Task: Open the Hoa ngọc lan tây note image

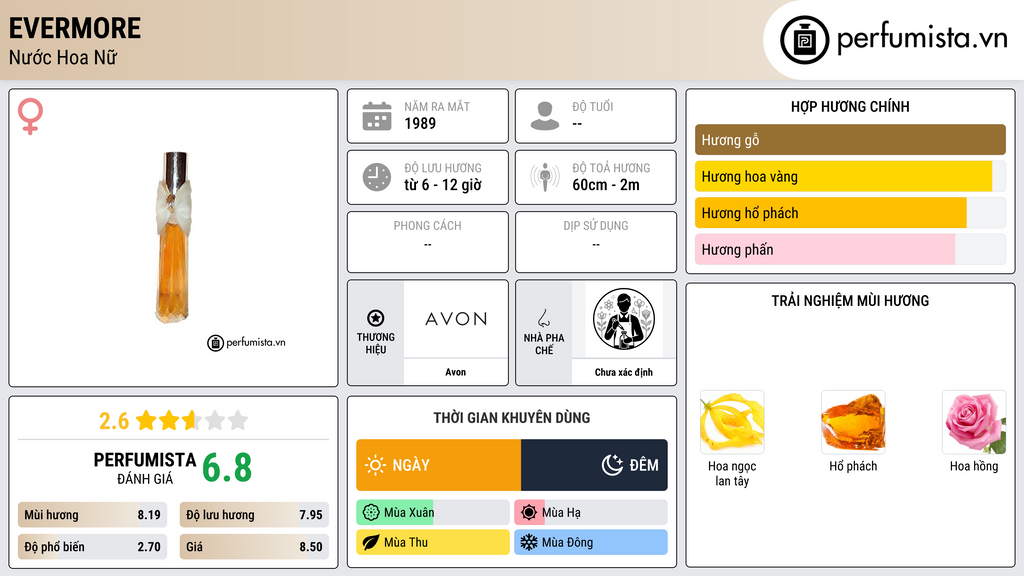Action: tap(732, 422)
